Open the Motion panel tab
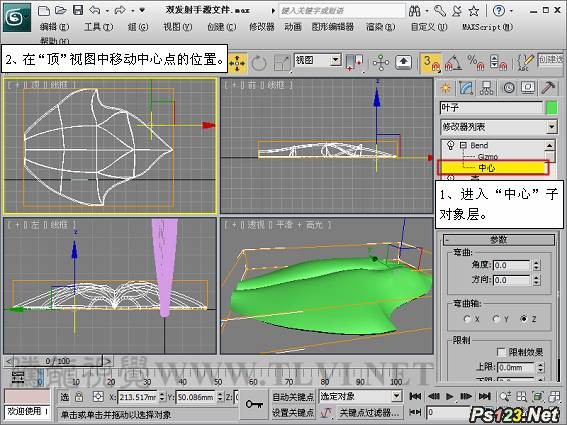Image resolution: width=567 pixels, height=425 pixels. click(508, 88)
